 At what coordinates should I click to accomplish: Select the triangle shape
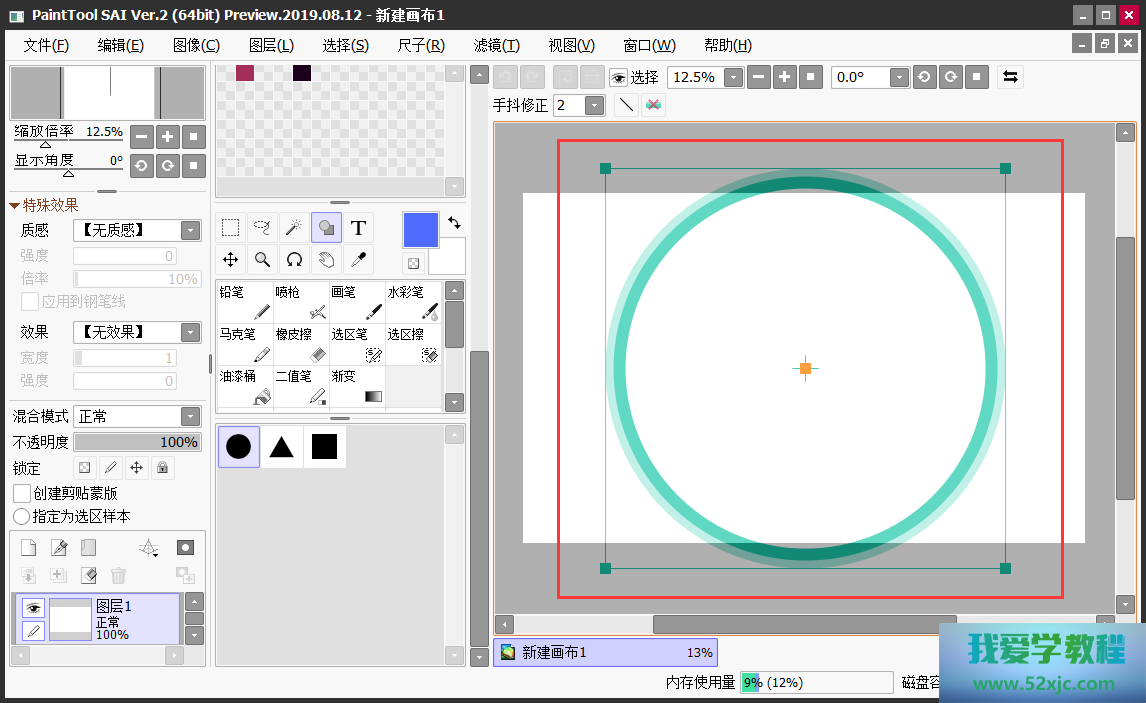(281, 447)
